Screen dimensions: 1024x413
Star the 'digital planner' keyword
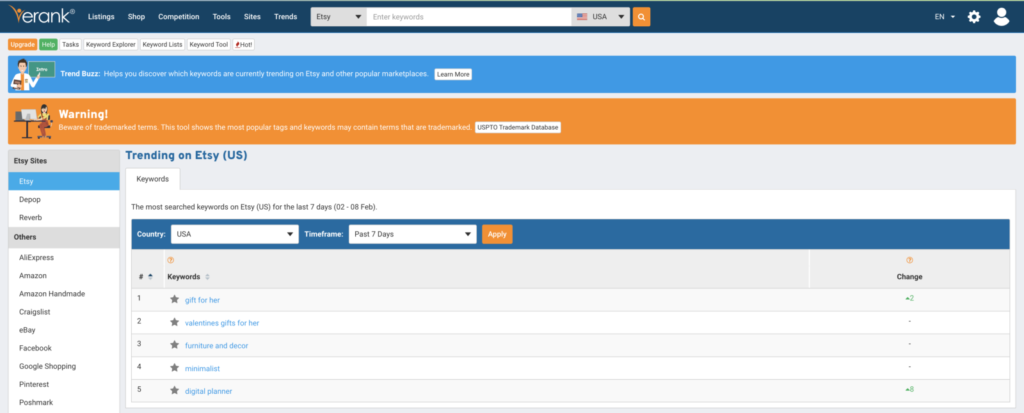(174, 390)
